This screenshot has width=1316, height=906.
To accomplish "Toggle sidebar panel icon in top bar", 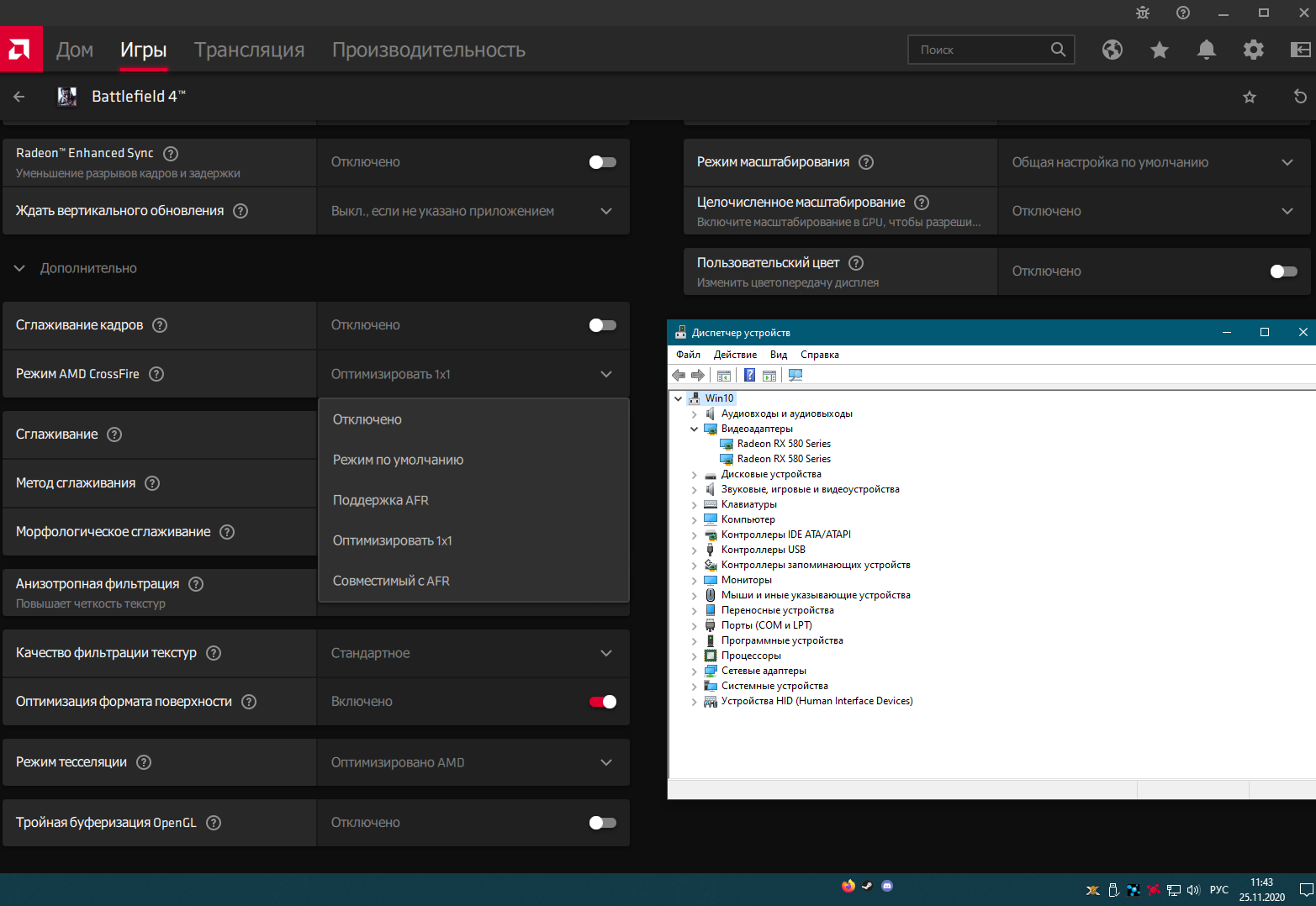I will click(x=1301, y=50).
